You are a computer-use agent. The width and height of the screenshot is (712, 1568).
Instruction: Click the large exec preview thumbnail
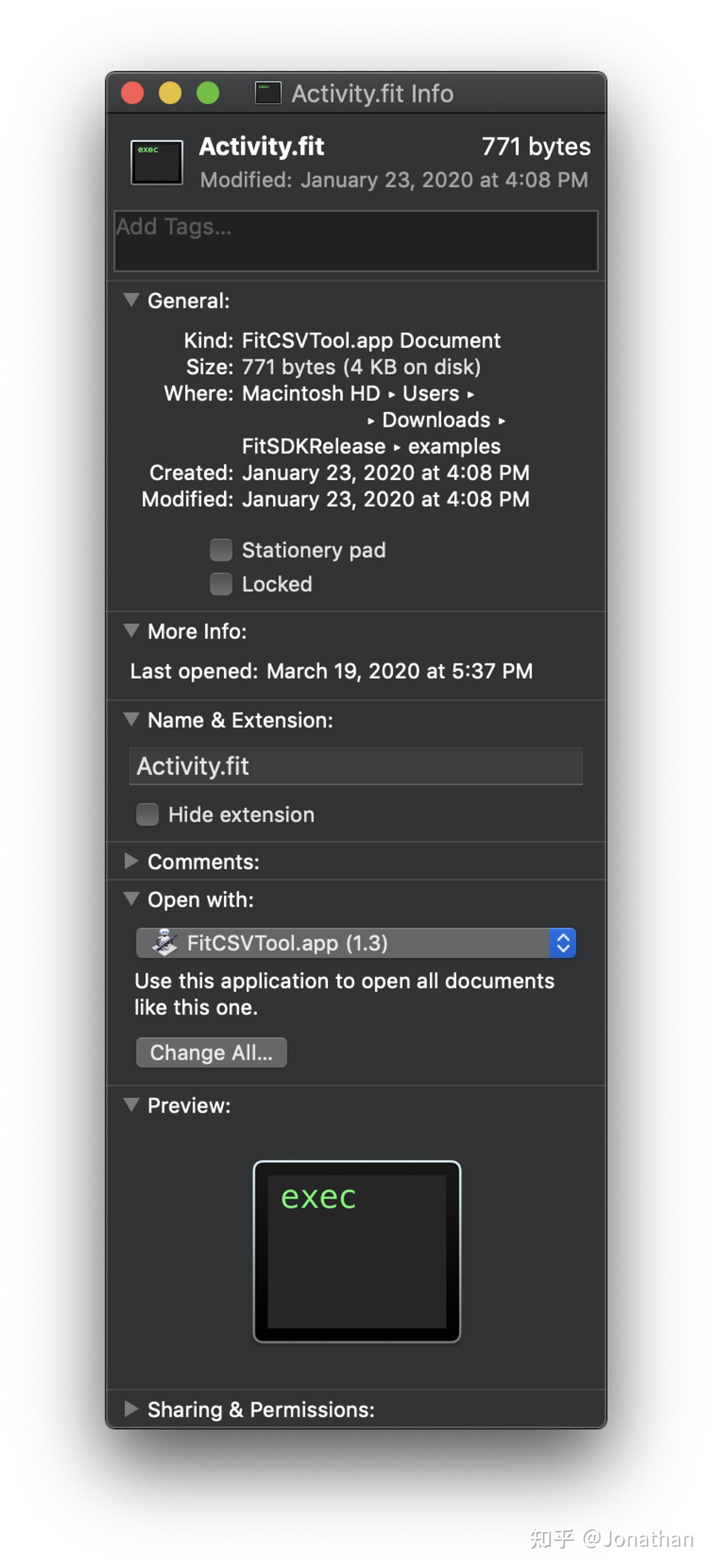[357, 1251]
